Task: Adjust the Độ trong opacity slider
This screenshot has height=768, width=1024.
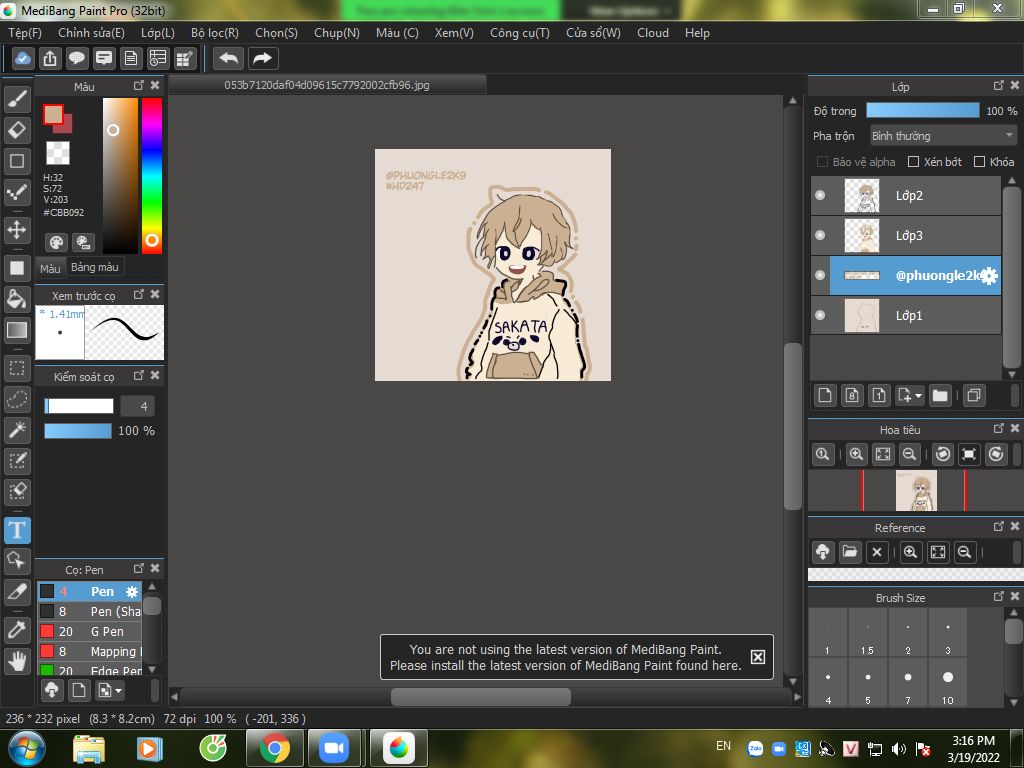Action: [x=923, y=110]
